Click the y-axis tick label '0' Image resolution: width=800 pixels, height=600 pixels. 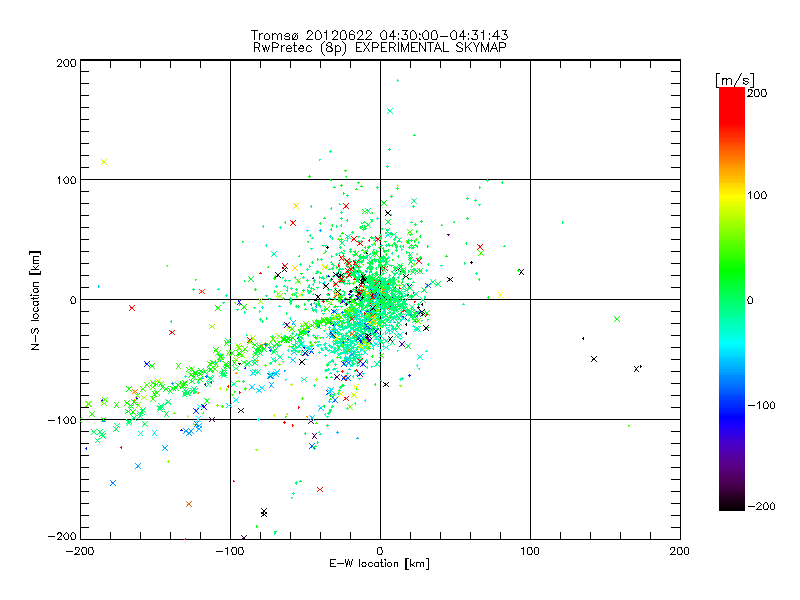click(x=73, y=300)
